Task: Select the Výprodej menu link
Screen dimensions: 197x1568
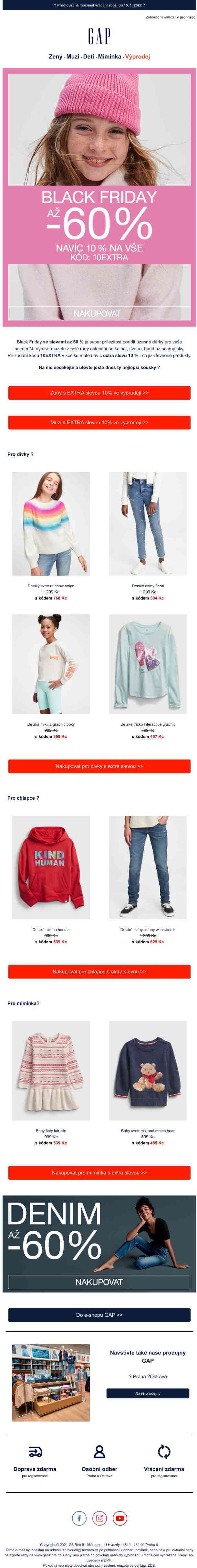Action: click(137, 56)
